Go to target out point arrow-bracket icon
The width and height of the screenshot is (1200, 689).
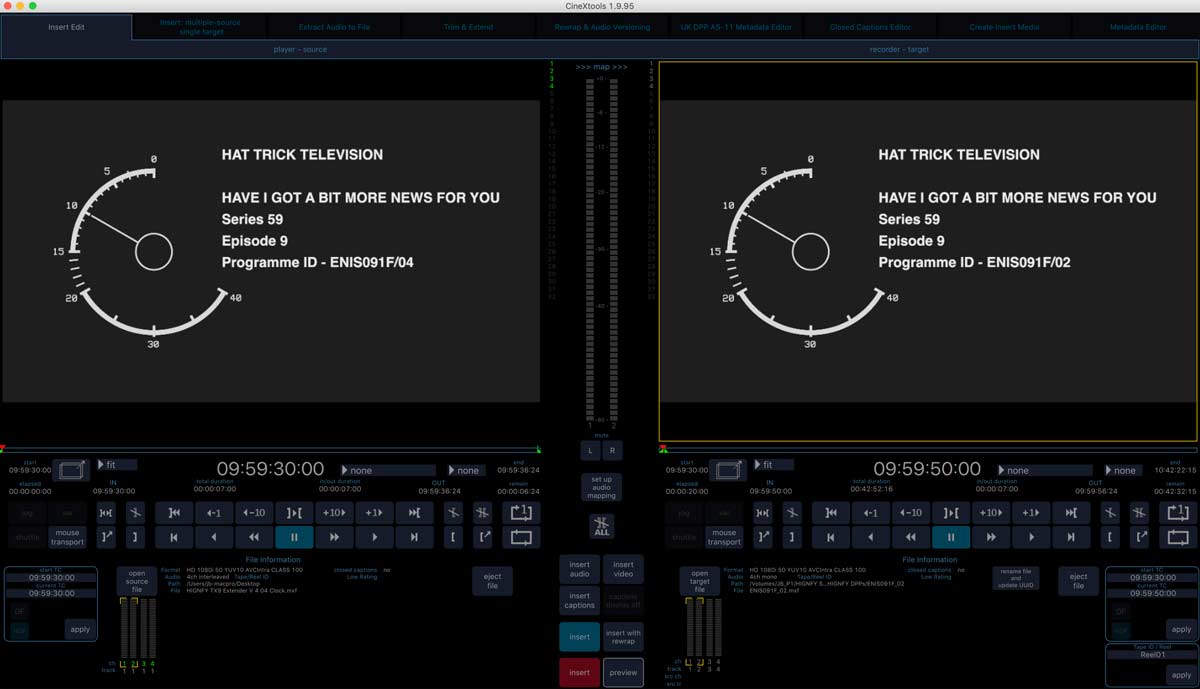(x=1140, y=537)
